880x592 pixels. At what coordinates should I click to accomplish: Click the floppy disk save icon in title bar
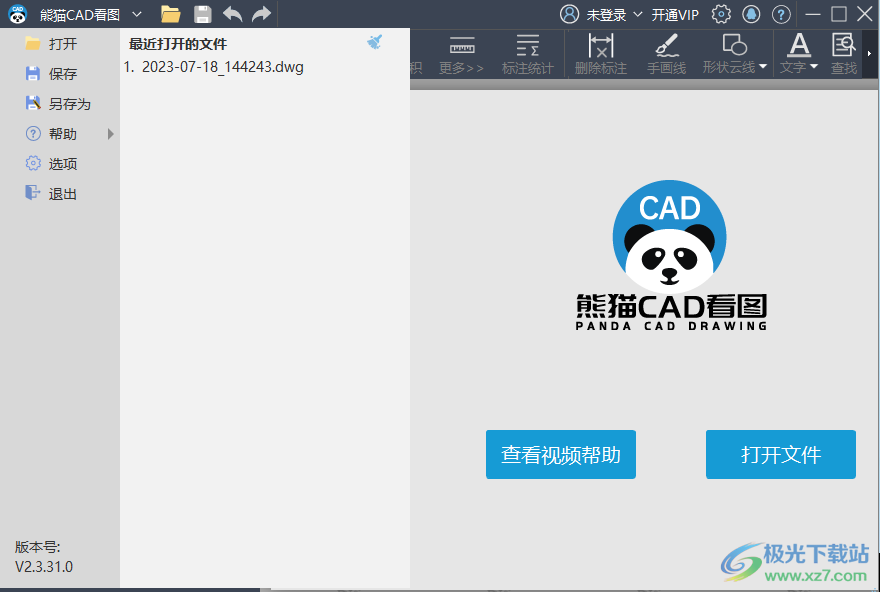(203, 14)
